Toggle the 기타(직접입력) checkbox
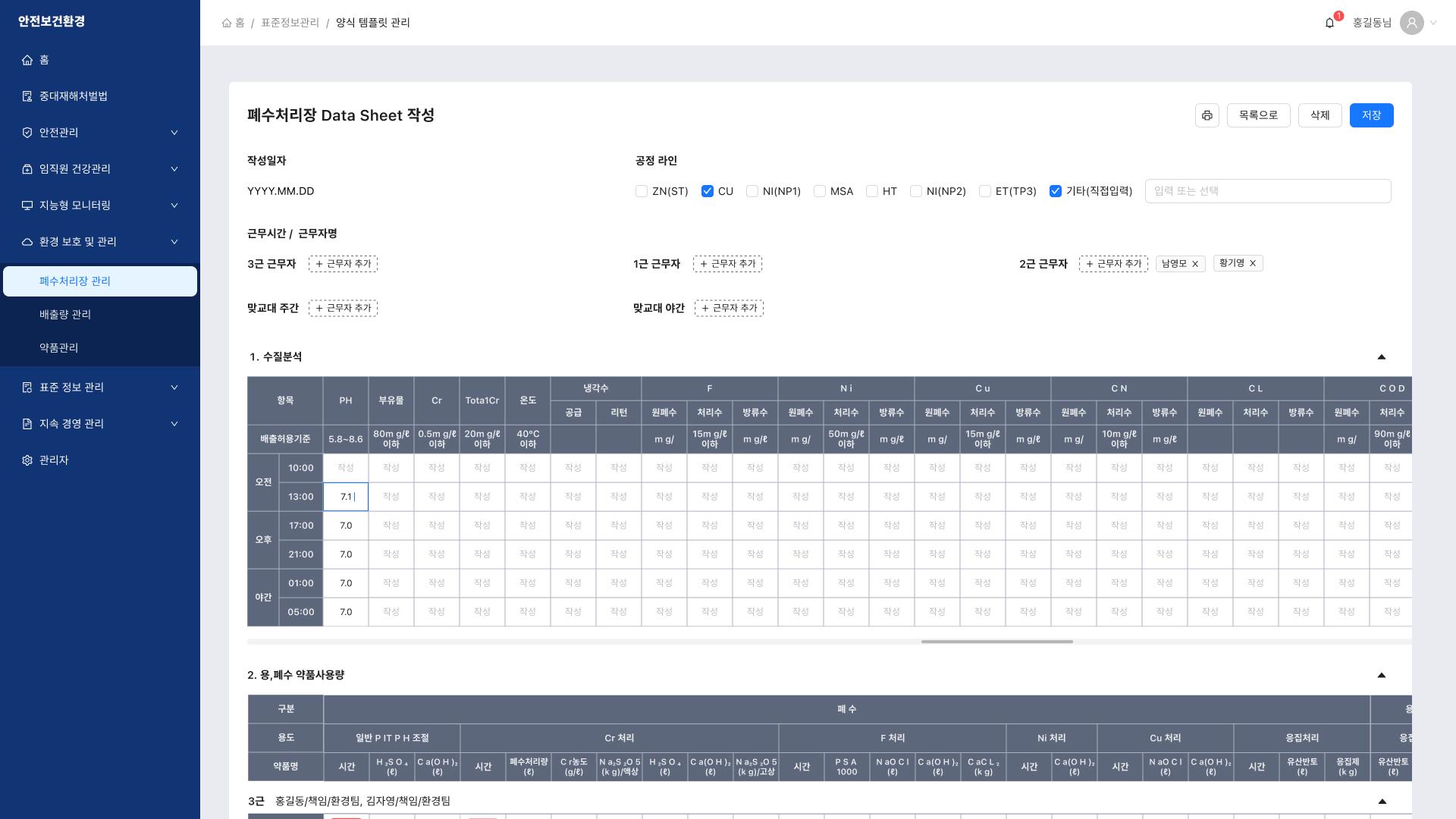1456x819 pixels. pyautogui.click(x=1056, y=191)
